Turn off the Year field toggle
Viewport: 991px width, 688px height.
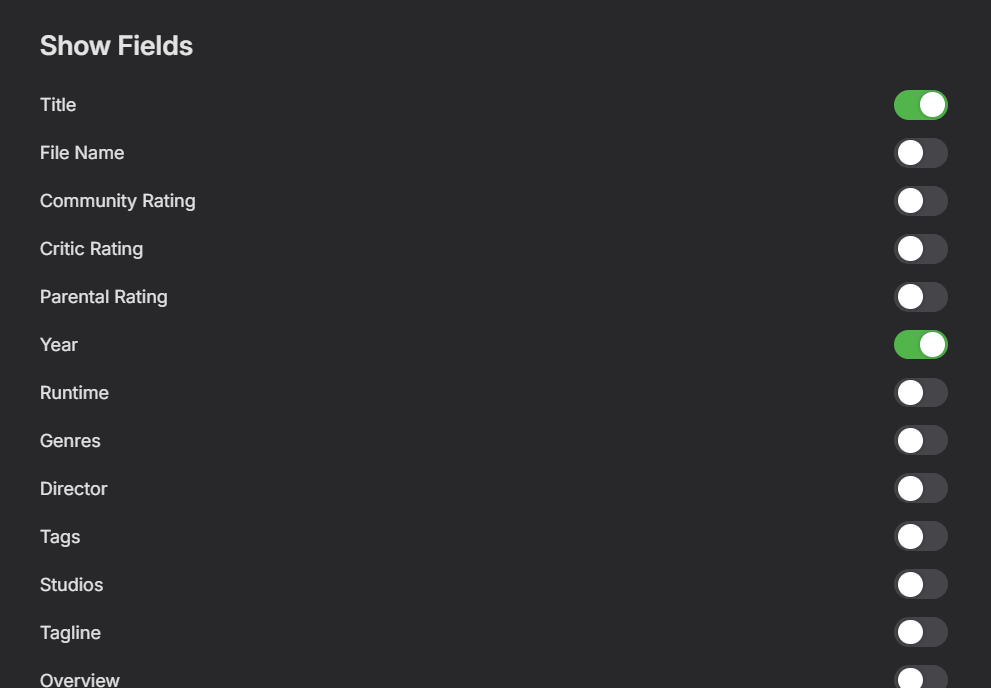pyautogui.click(x=920, y=345)
